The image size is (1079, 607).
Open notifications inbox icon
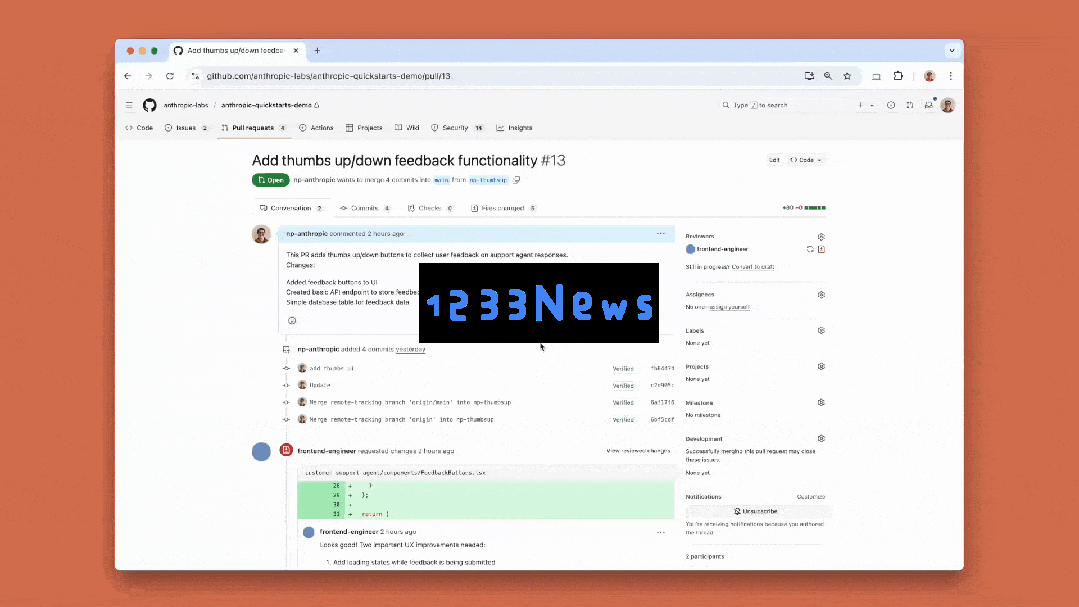click(x=928, y=105)
